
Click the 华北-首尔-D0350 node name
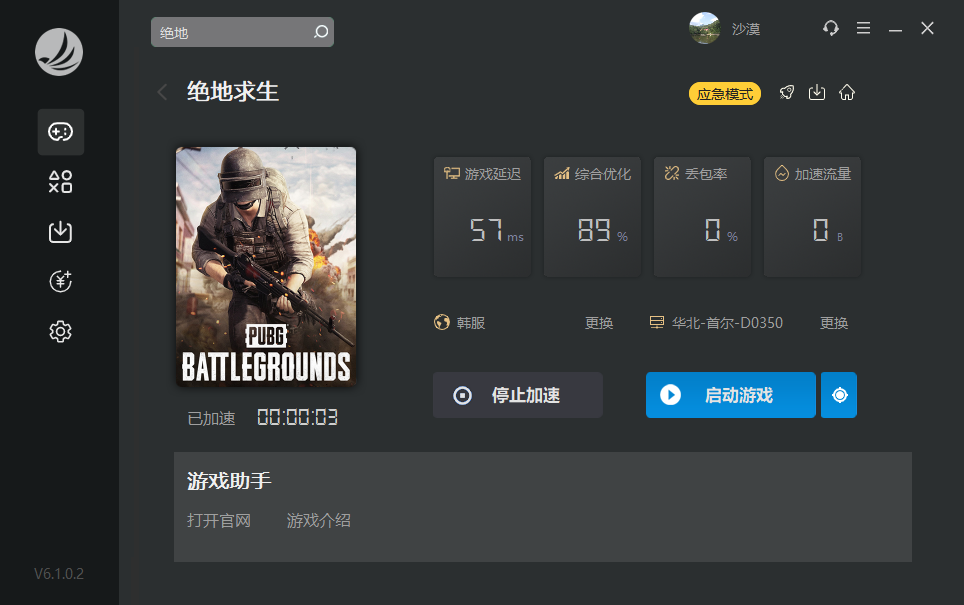point(727,323)
